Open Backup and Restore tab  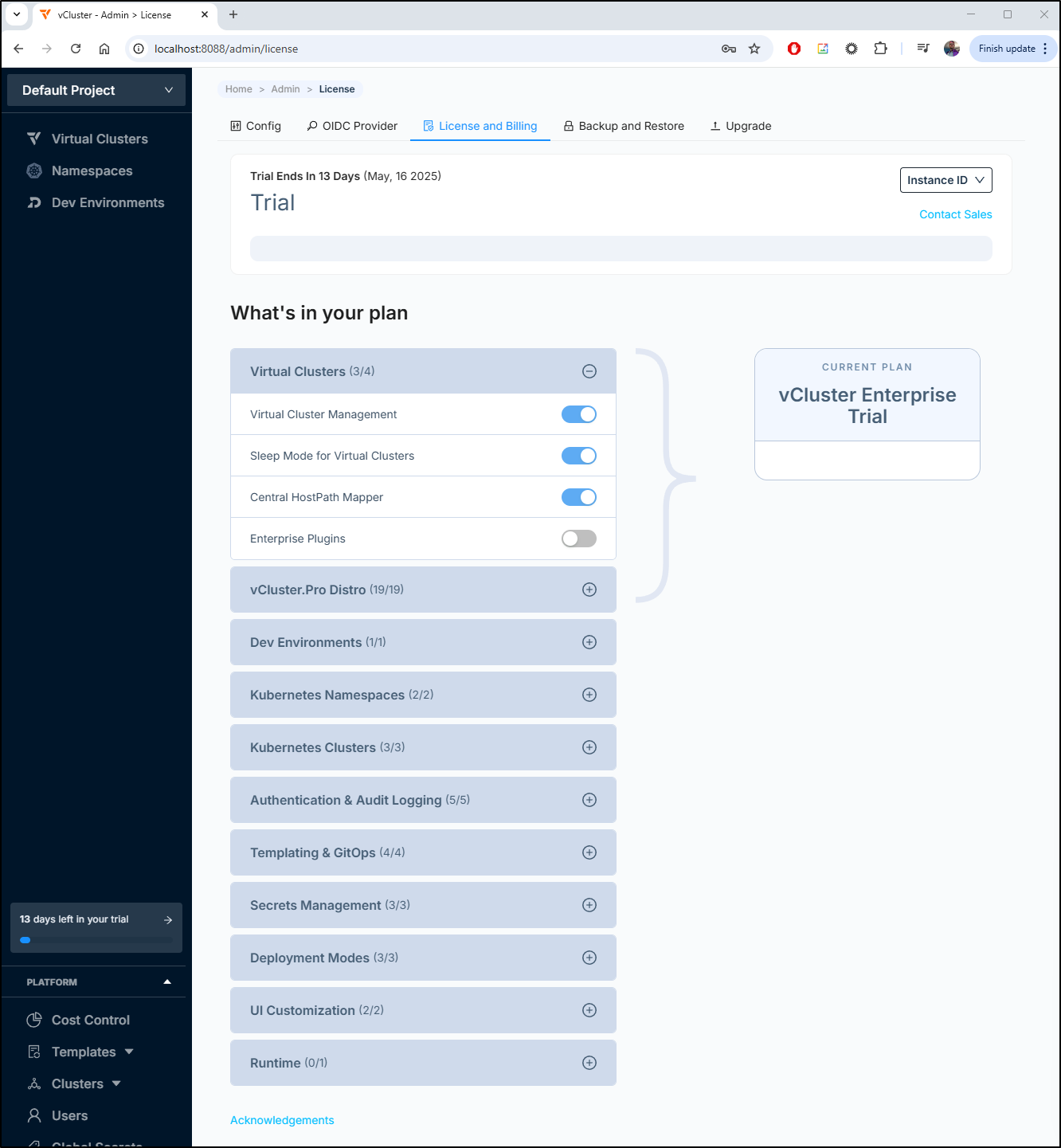624,126
